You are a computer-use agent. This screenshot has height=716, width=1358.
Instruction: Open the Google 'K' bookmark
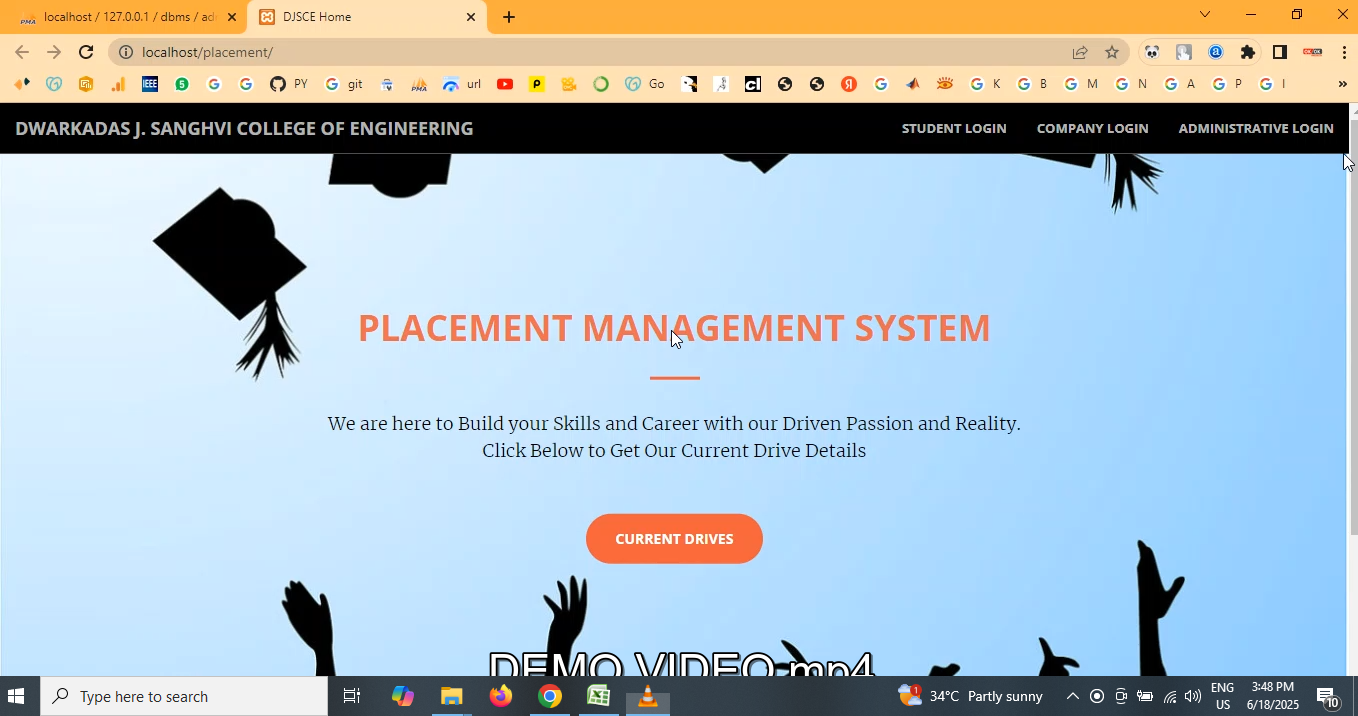(x=985, y=84)
